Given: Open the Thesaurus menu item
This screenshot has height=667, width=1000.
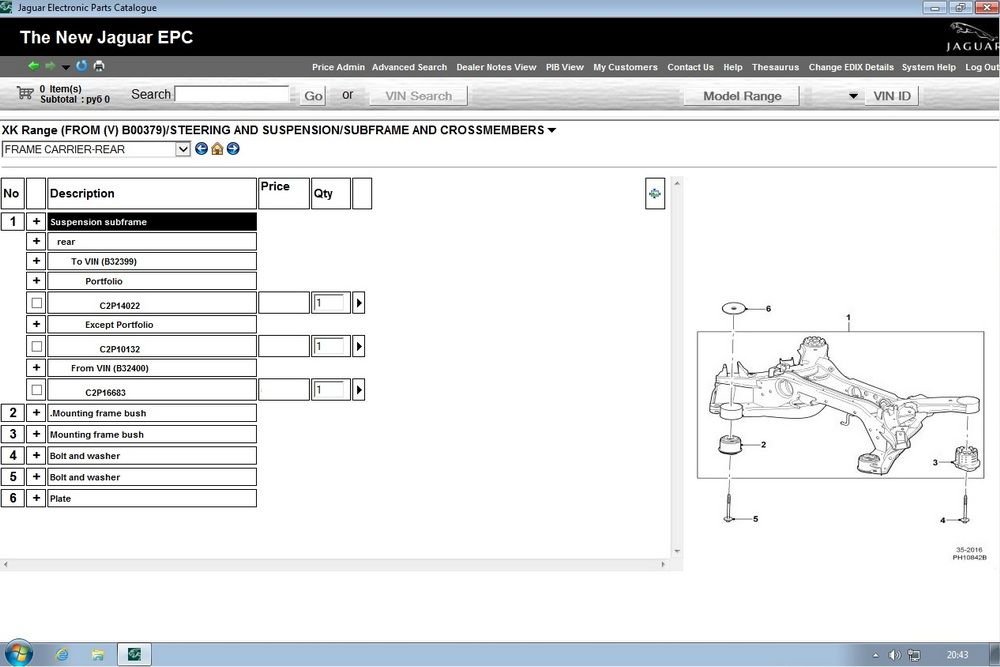Looking at the screenshot, I should [775, 67].
